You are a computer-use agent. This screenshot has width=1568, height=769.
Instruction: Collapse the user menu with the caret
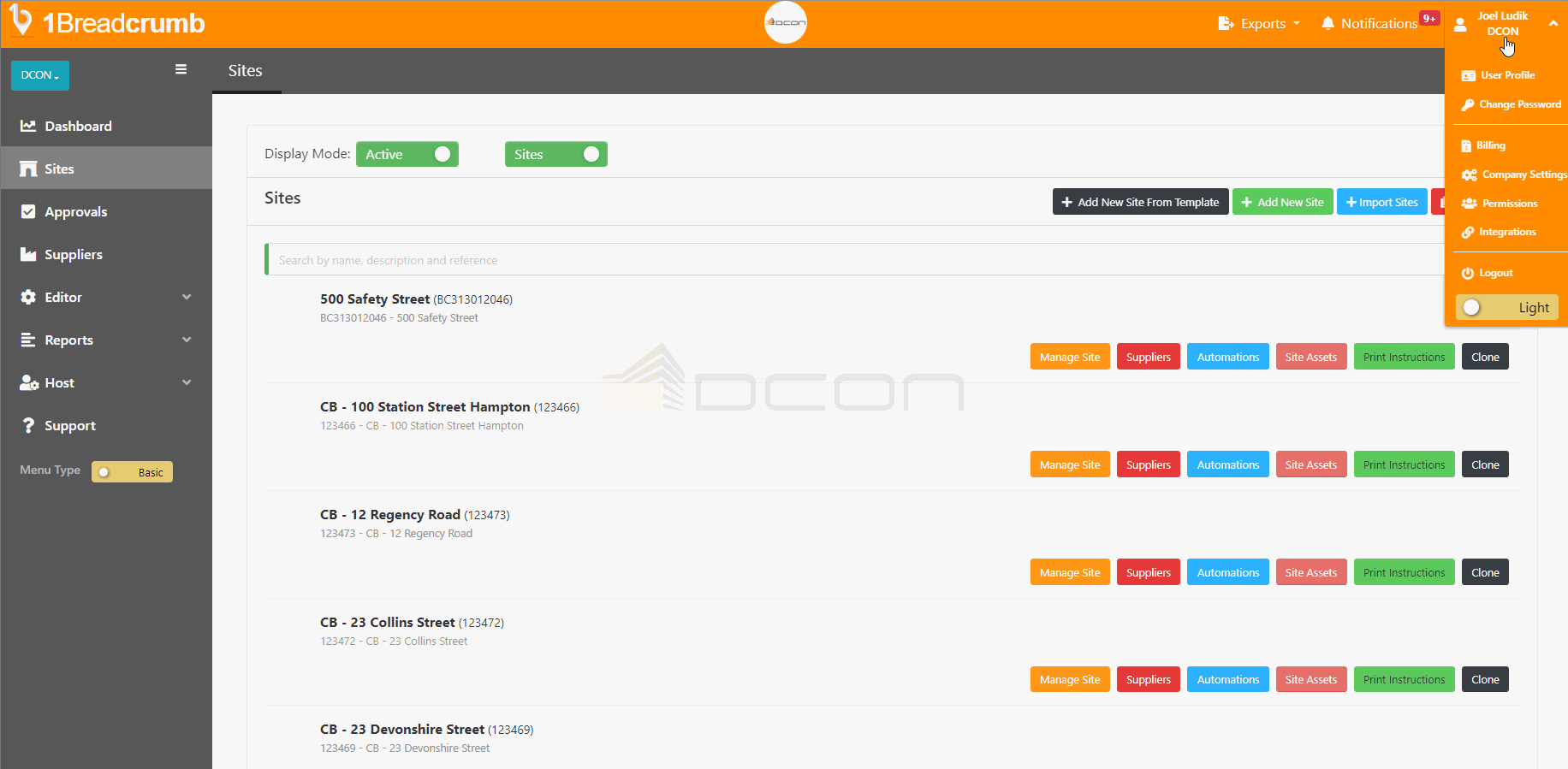[1553, 24]
